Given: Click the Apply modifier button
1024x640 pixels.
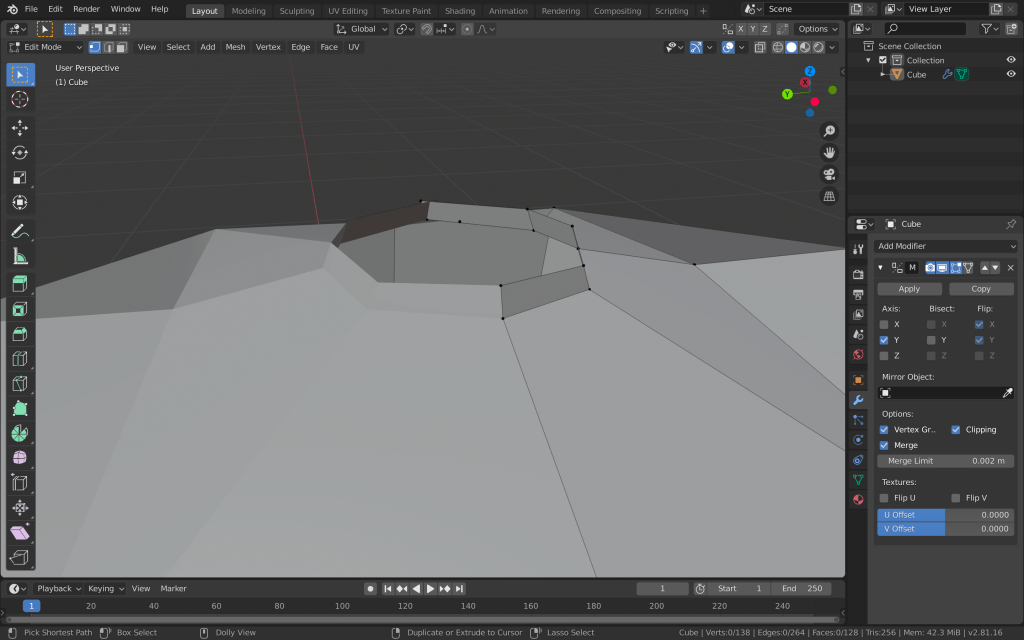Looking at the screenshot, I should click(x=909, y=289).
